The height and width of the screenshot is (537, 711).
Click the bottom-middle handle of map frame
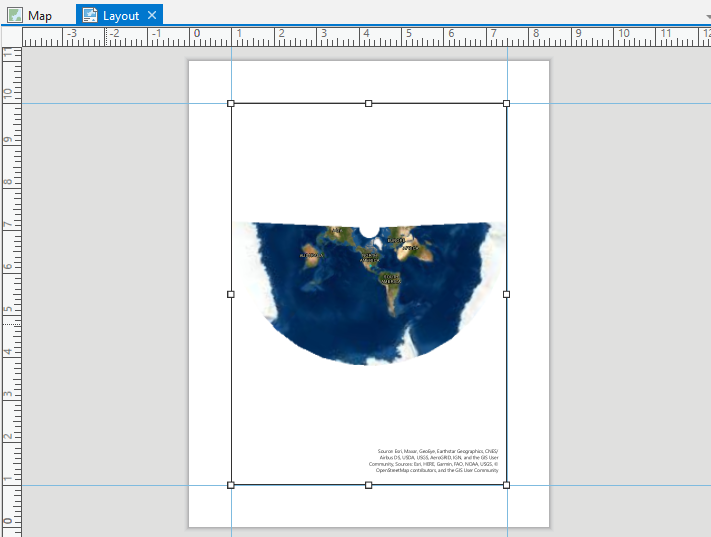(x=369, y=485)
